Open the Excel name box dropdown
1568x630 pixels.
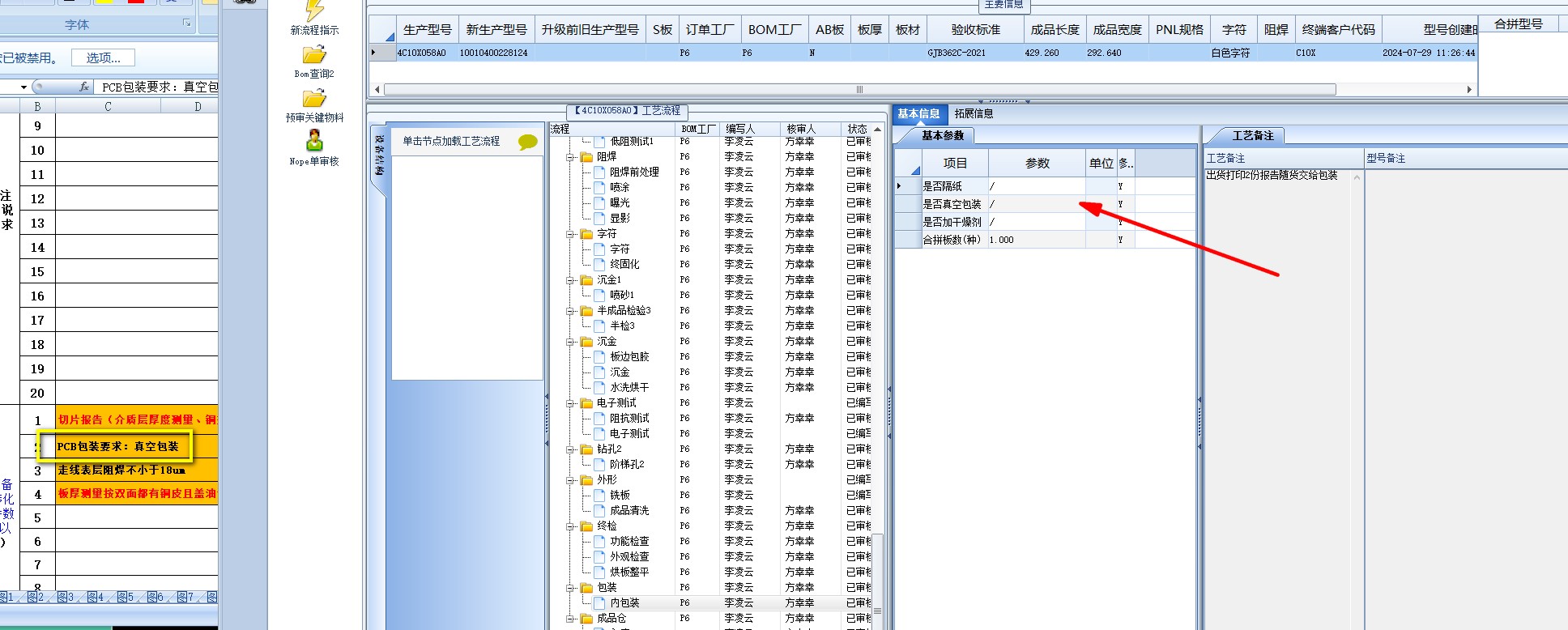tap(23, 87)
